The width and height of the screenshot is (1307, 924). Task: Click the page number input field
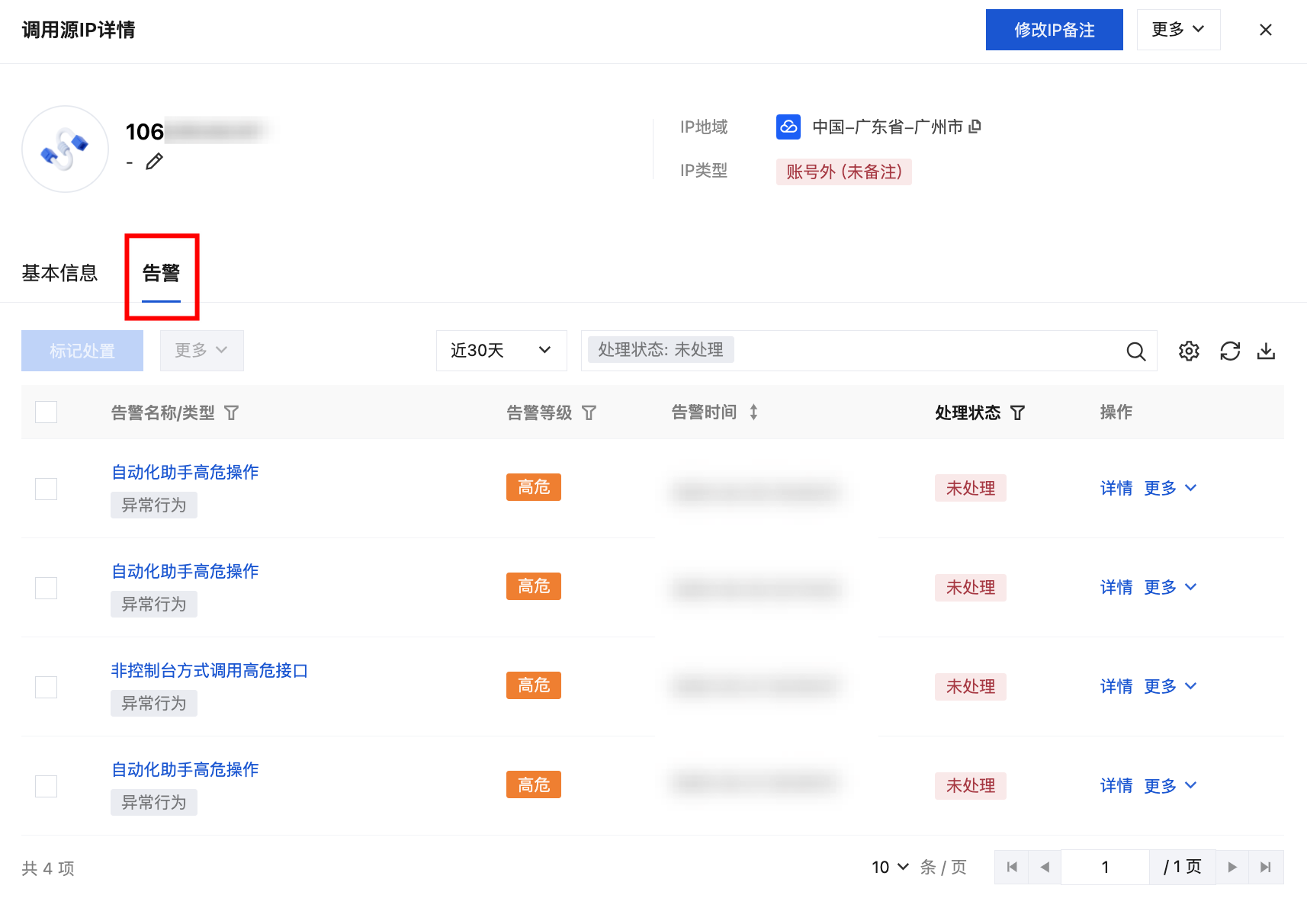(x=1105, y=868)
